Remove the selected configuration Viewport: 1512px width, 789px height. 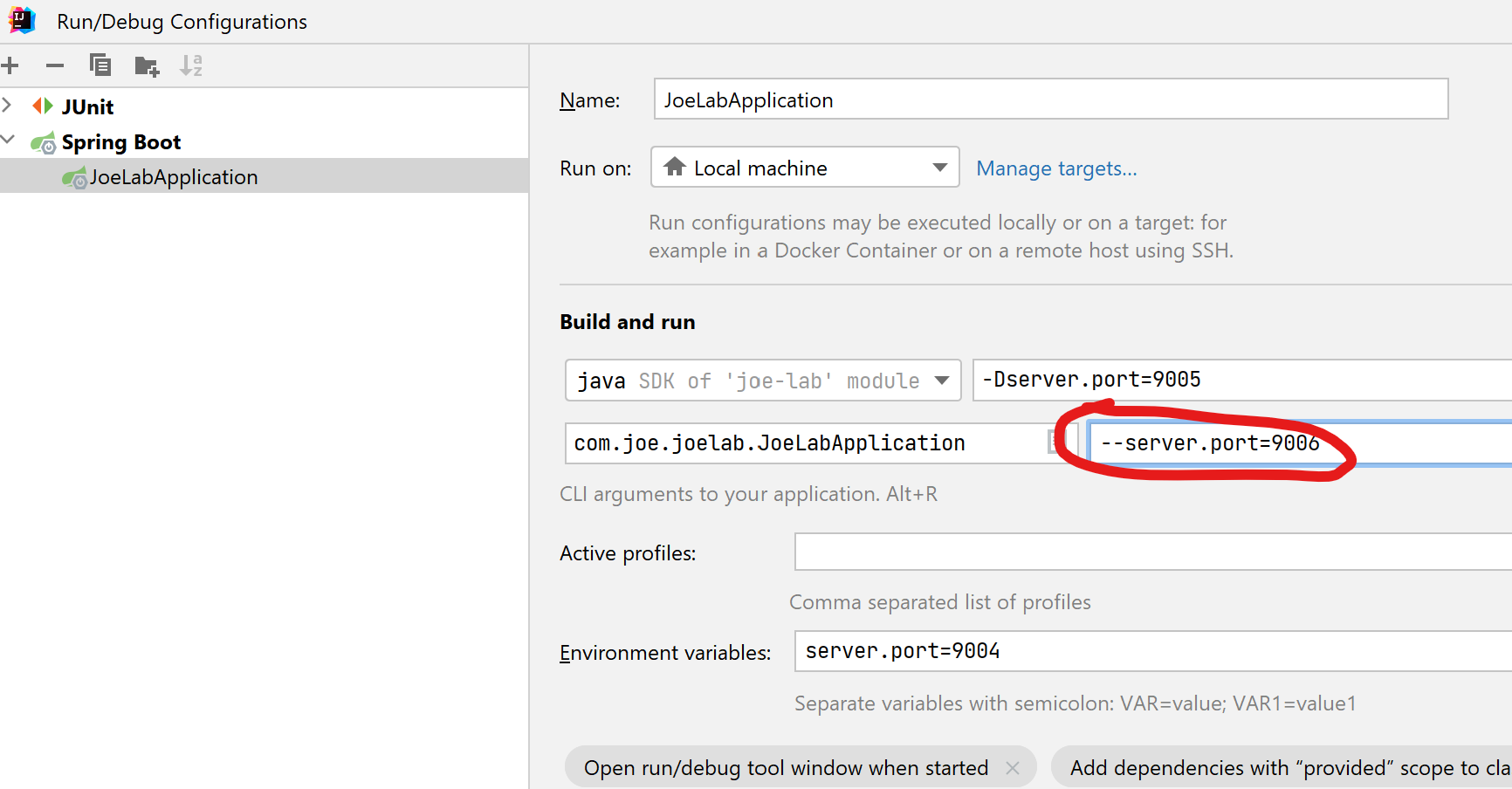55,65
